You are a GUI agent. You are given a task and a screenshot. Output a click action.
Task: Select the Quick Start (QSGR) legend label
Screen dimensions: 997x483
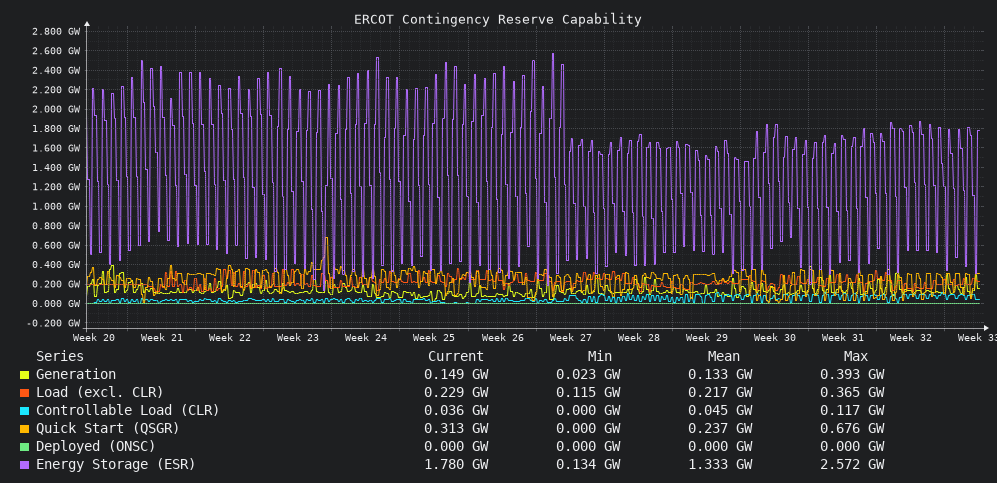point(107,428)
